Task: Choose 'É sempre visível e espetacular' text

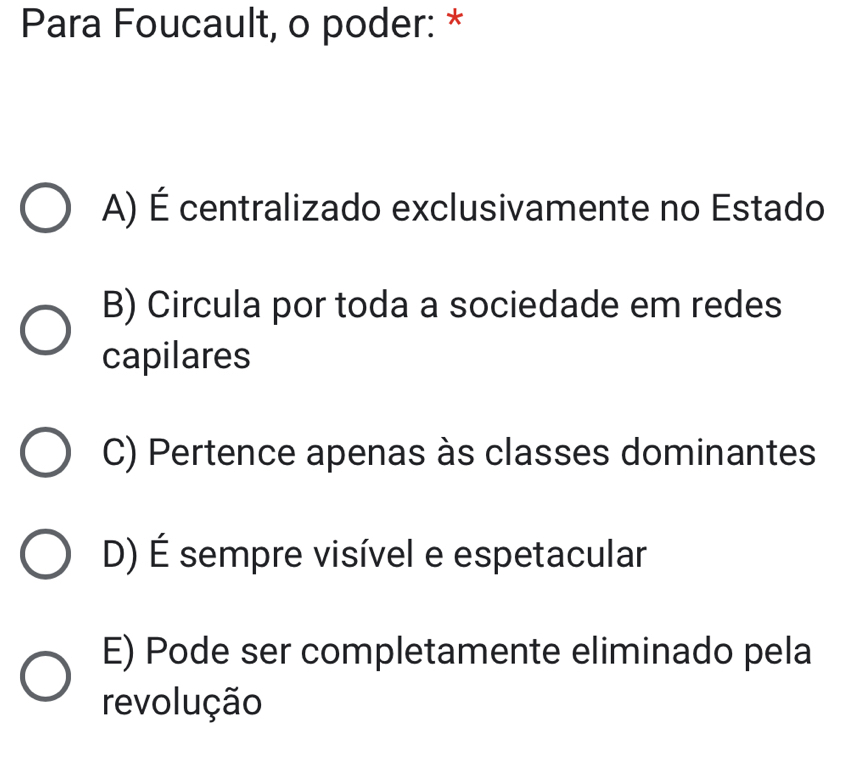Action: 398,552
